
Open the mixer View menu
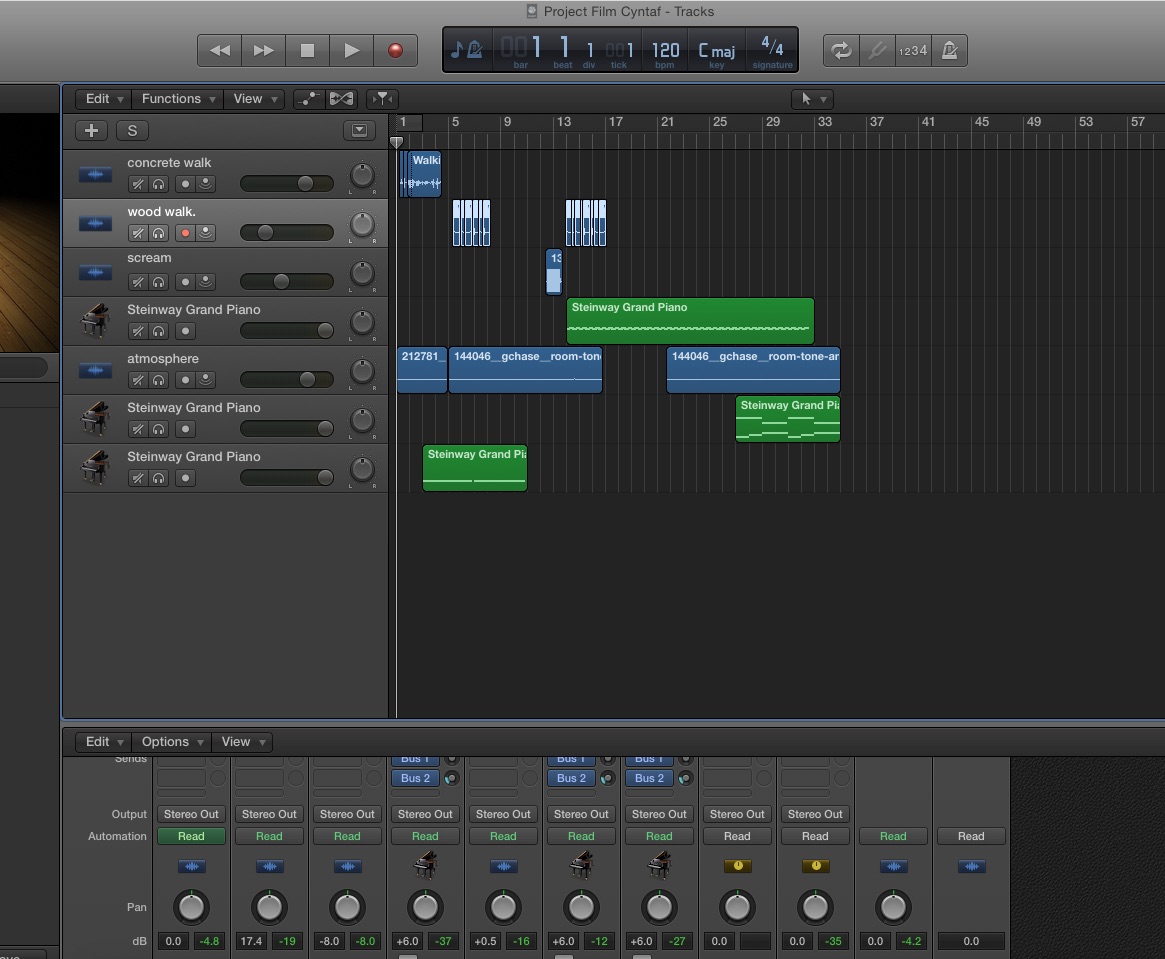point(243,742)
